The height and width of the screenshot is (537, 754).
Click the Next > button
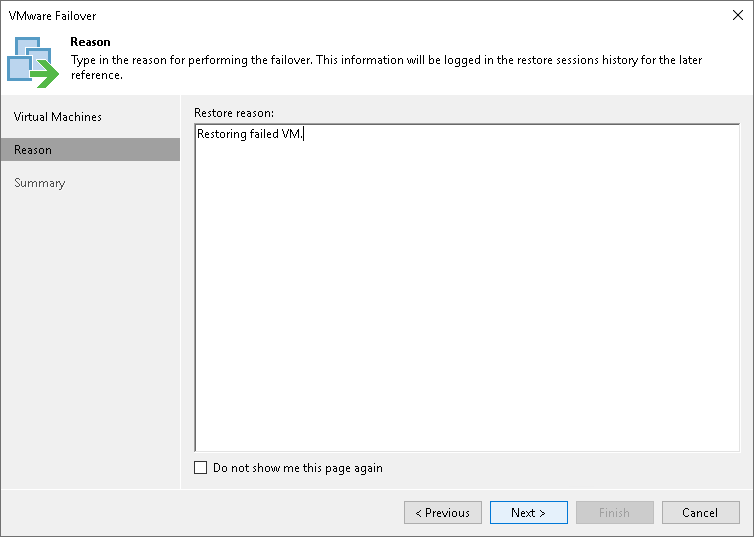click(528, 512)
